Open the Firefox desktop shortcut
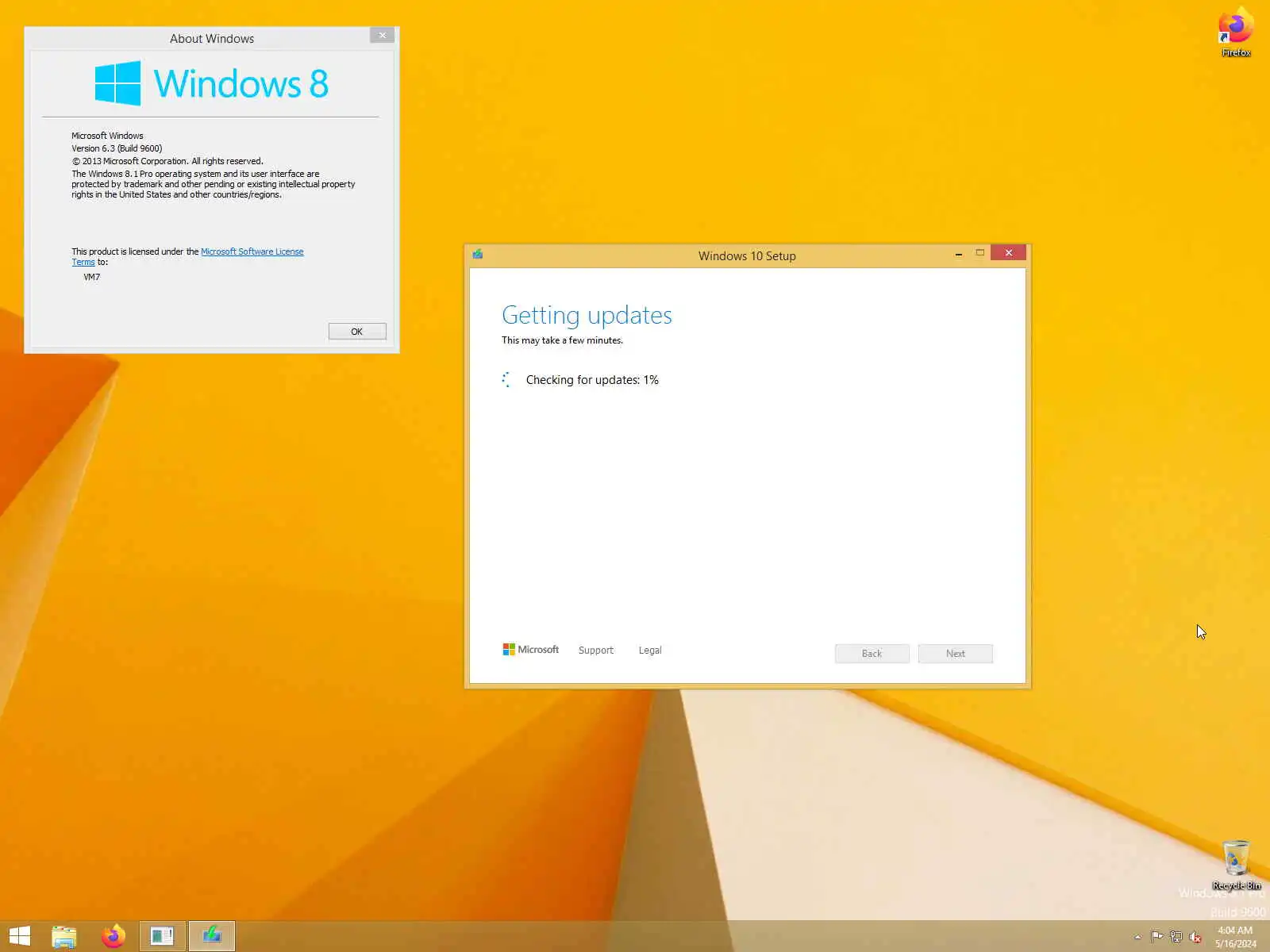1270x952 pixels. [x=1236, y=33]
